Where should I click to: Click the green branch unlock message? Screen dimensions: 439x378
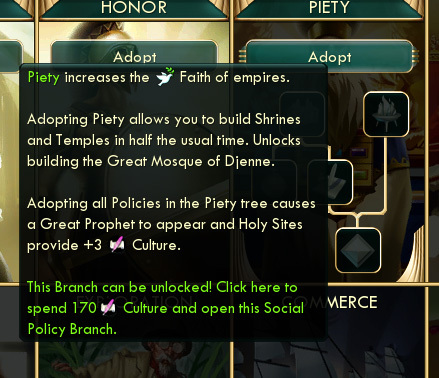point(165,308)
